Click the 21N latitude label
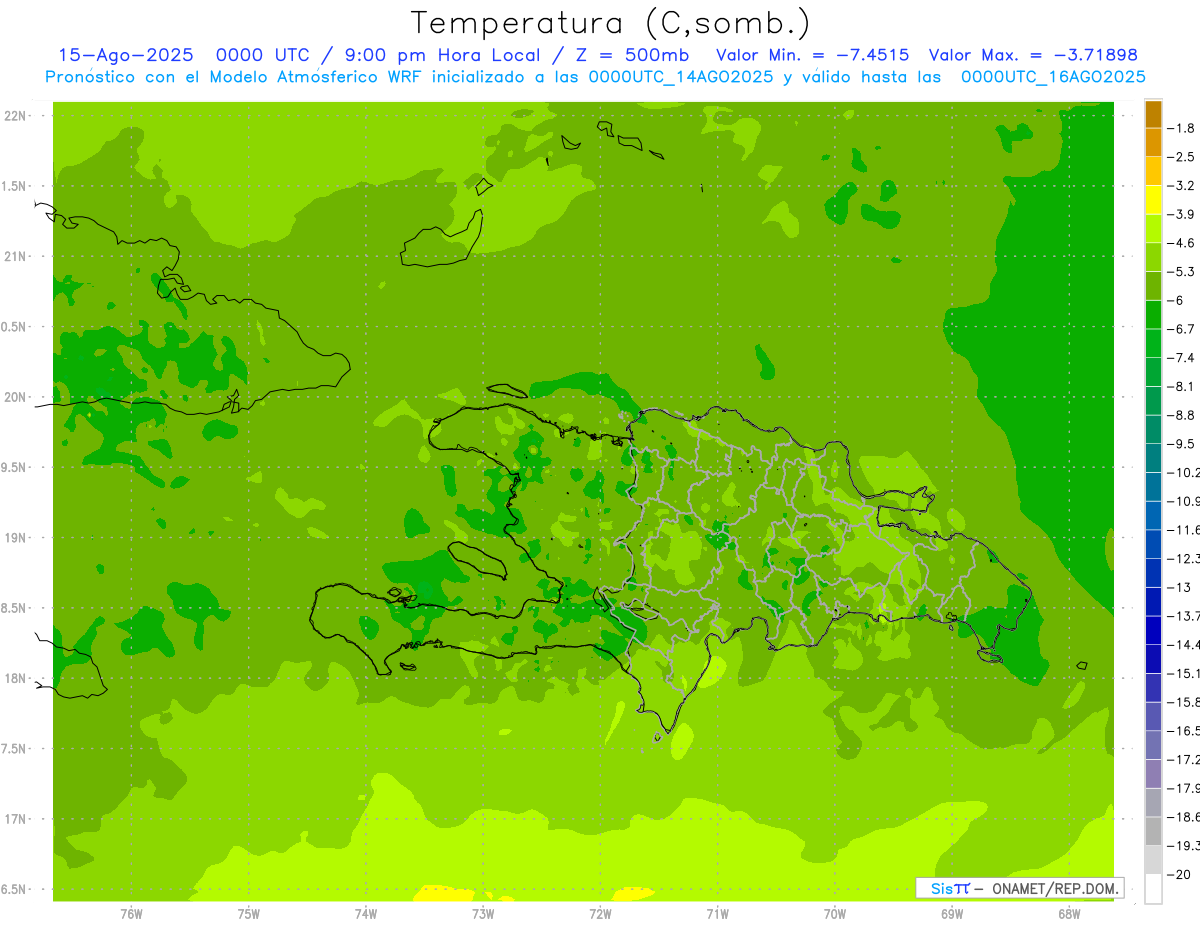 (x=15, y=256)
